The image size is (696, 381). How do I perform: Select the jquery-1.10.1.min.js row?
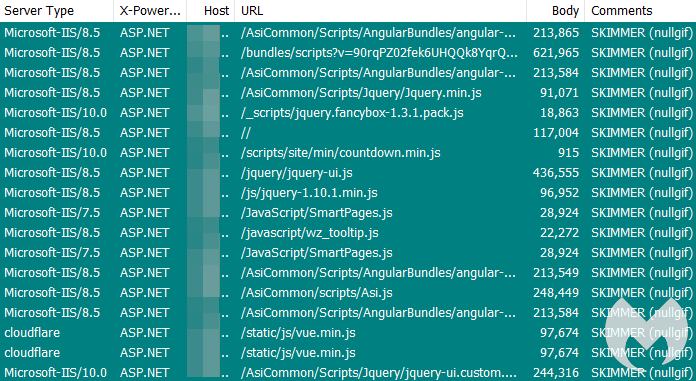pos(348,192)
